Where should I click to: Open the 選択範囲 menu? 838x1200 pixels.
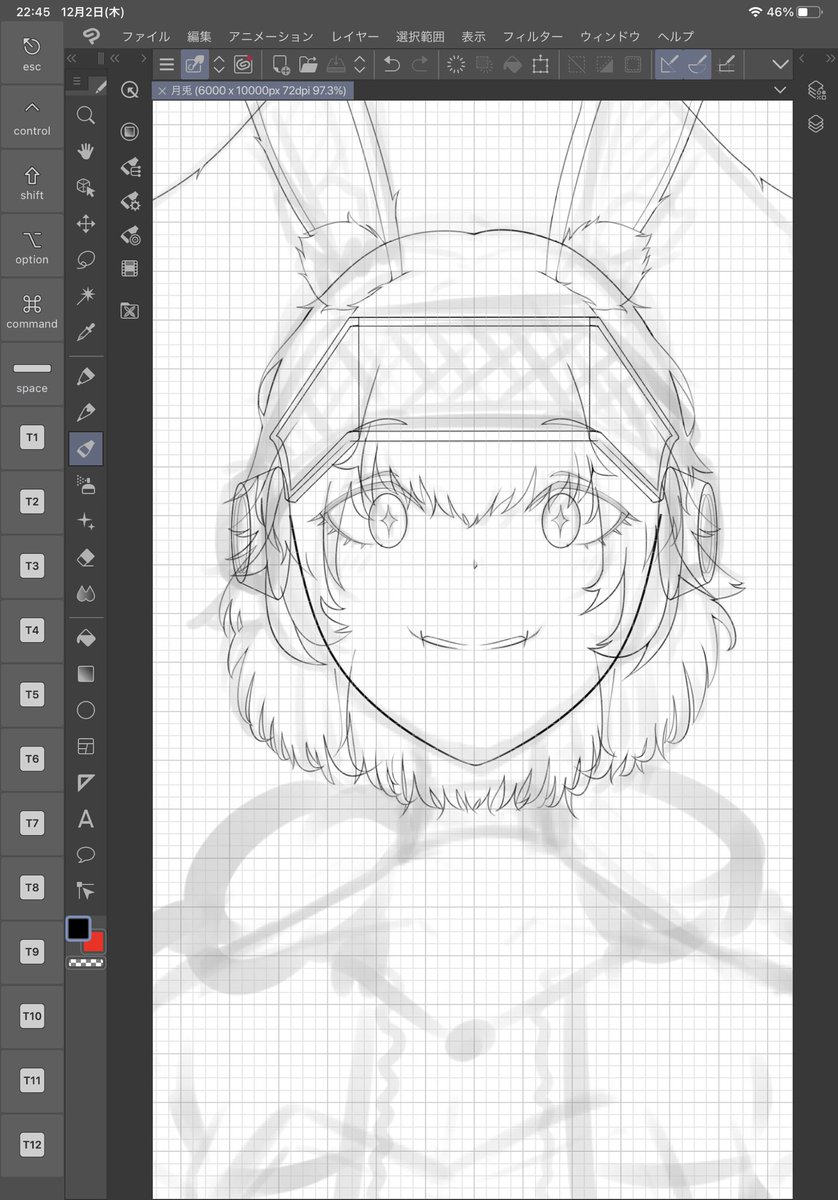click(x=421, y=36)
